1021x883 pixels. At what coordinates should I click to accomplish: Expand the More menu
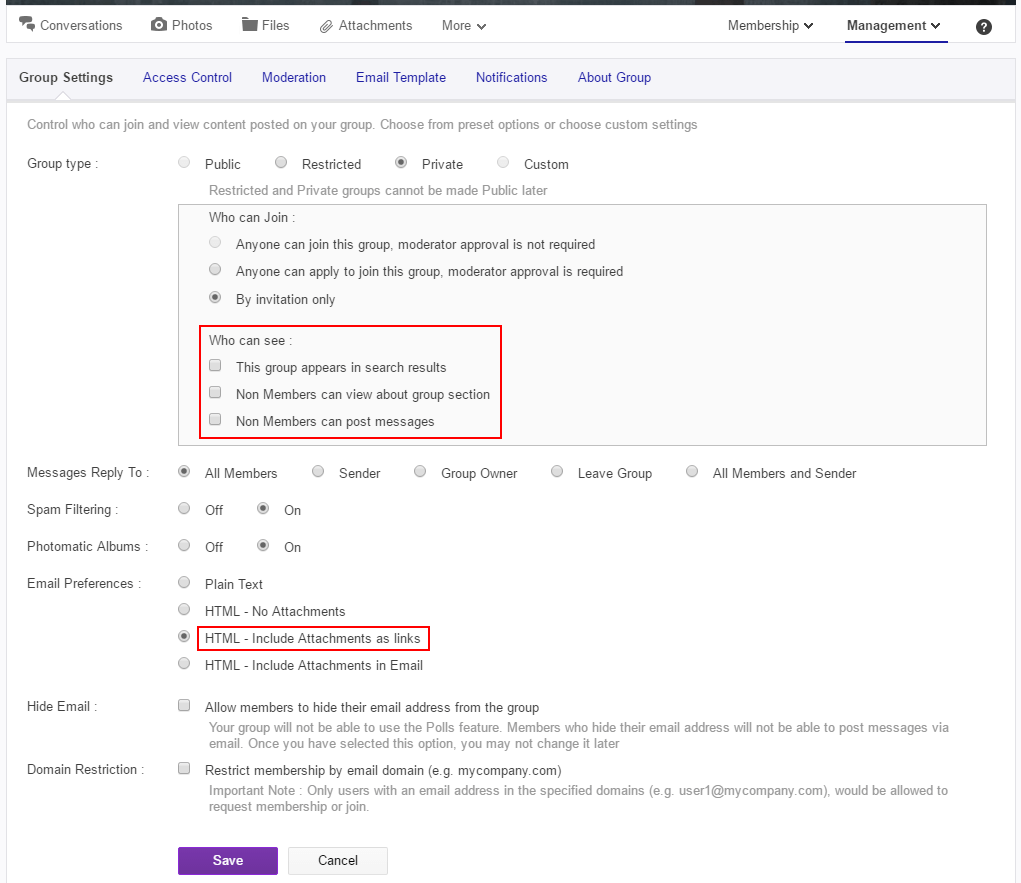pyautogui.click(x=462, y=25)
